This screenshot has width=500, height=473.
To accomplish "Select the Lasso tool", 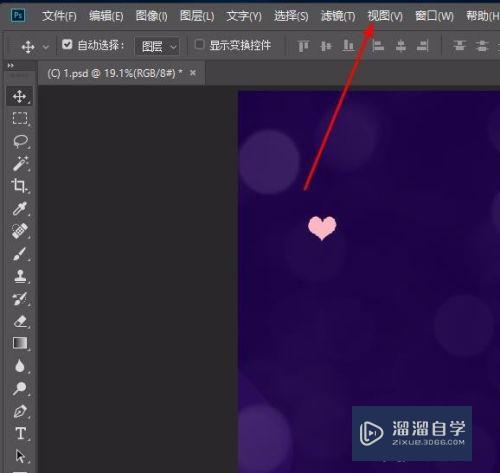I will coord(20,141).
